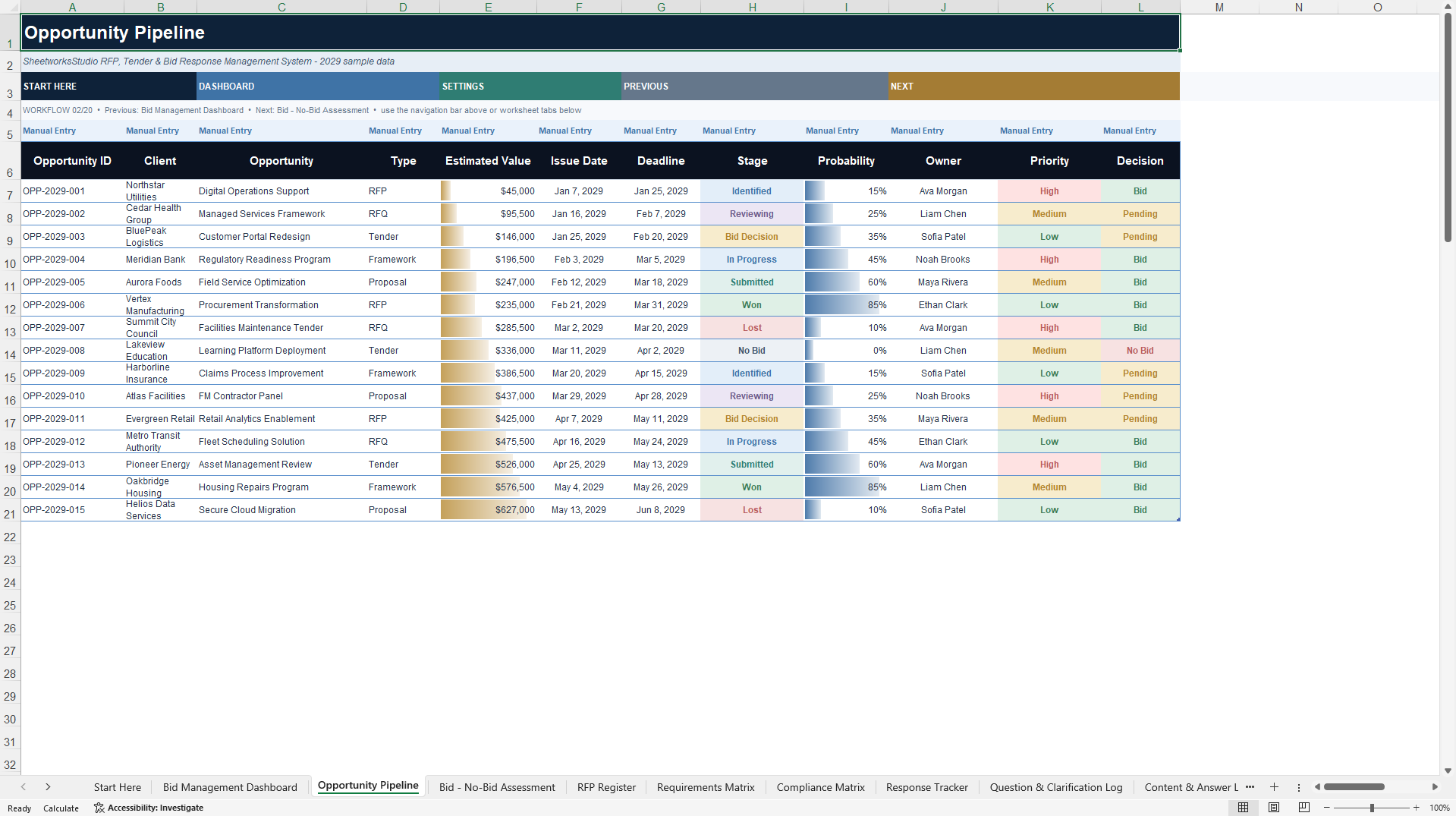Select the No Bid decision cell

tap(1140, 351)
